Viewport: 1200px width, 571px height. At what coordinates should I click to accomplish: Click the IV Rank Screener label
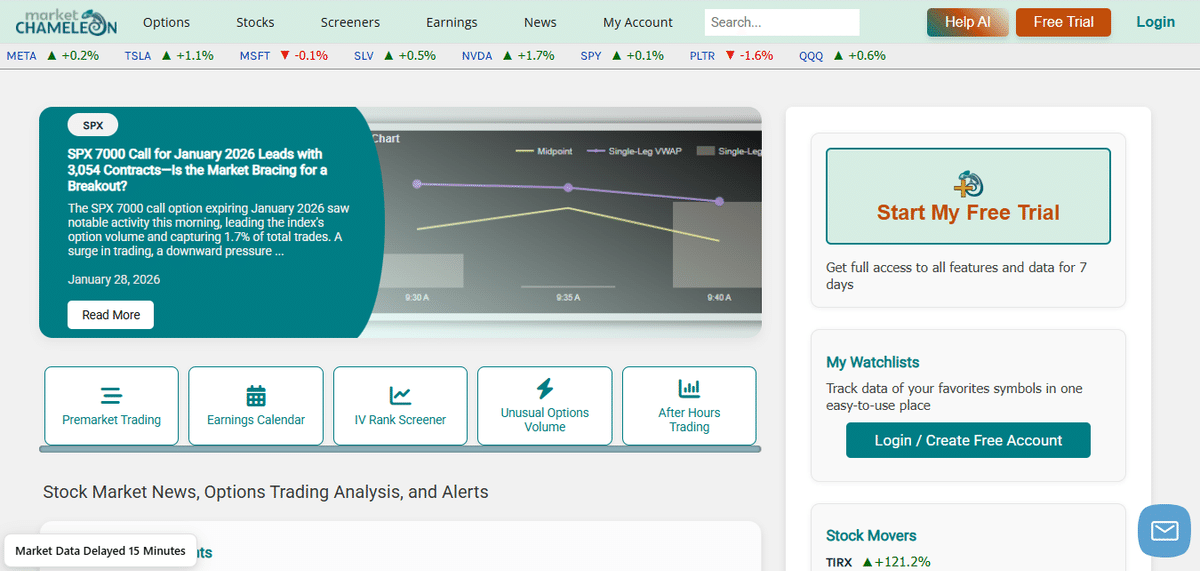point(400,420)
